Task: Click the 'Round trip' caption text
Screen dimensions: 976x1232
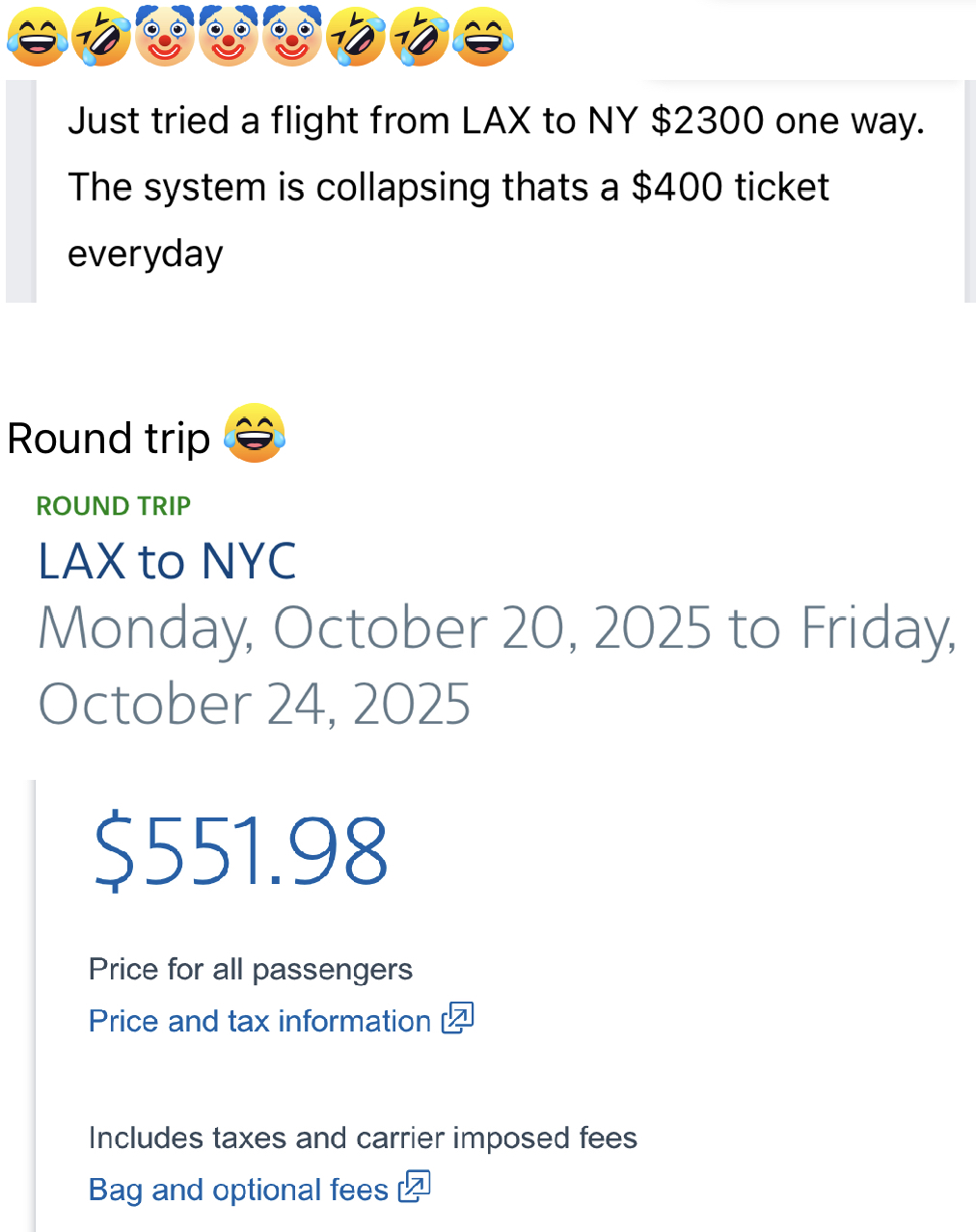Action: pos(108,439)
